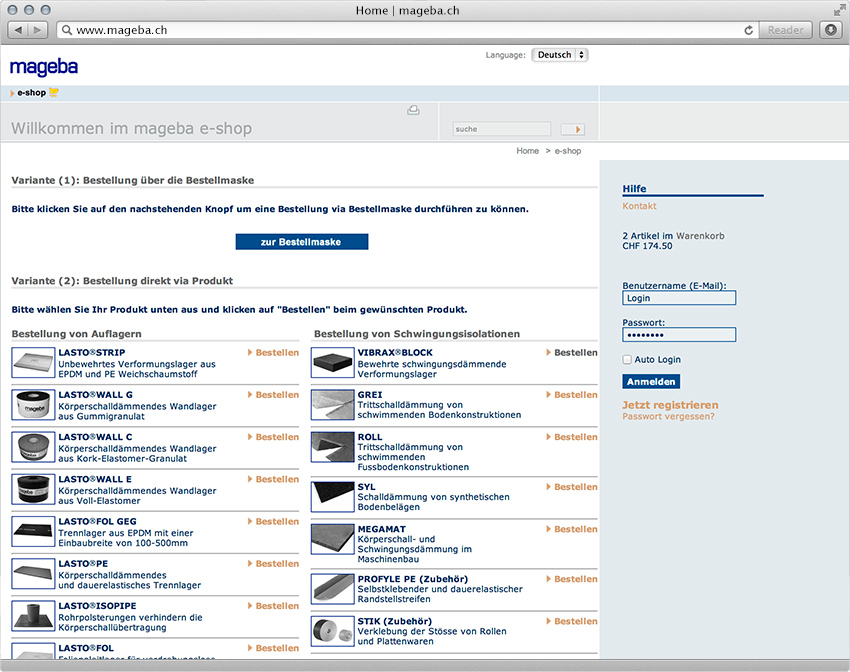Open the SYL product thumbnail

click(332, 497)
